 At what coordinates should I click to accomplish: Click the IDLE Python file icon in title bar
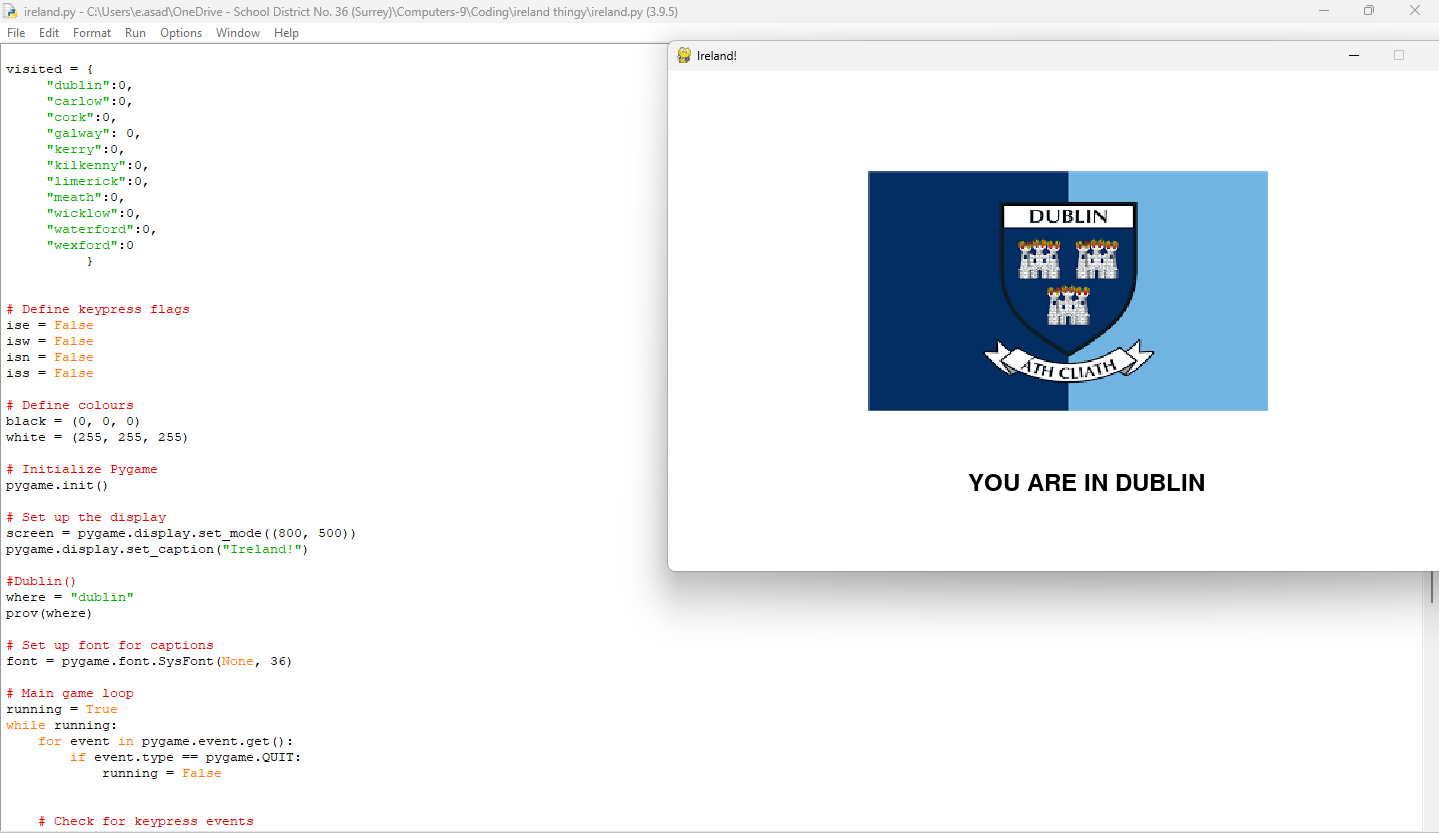9,10
